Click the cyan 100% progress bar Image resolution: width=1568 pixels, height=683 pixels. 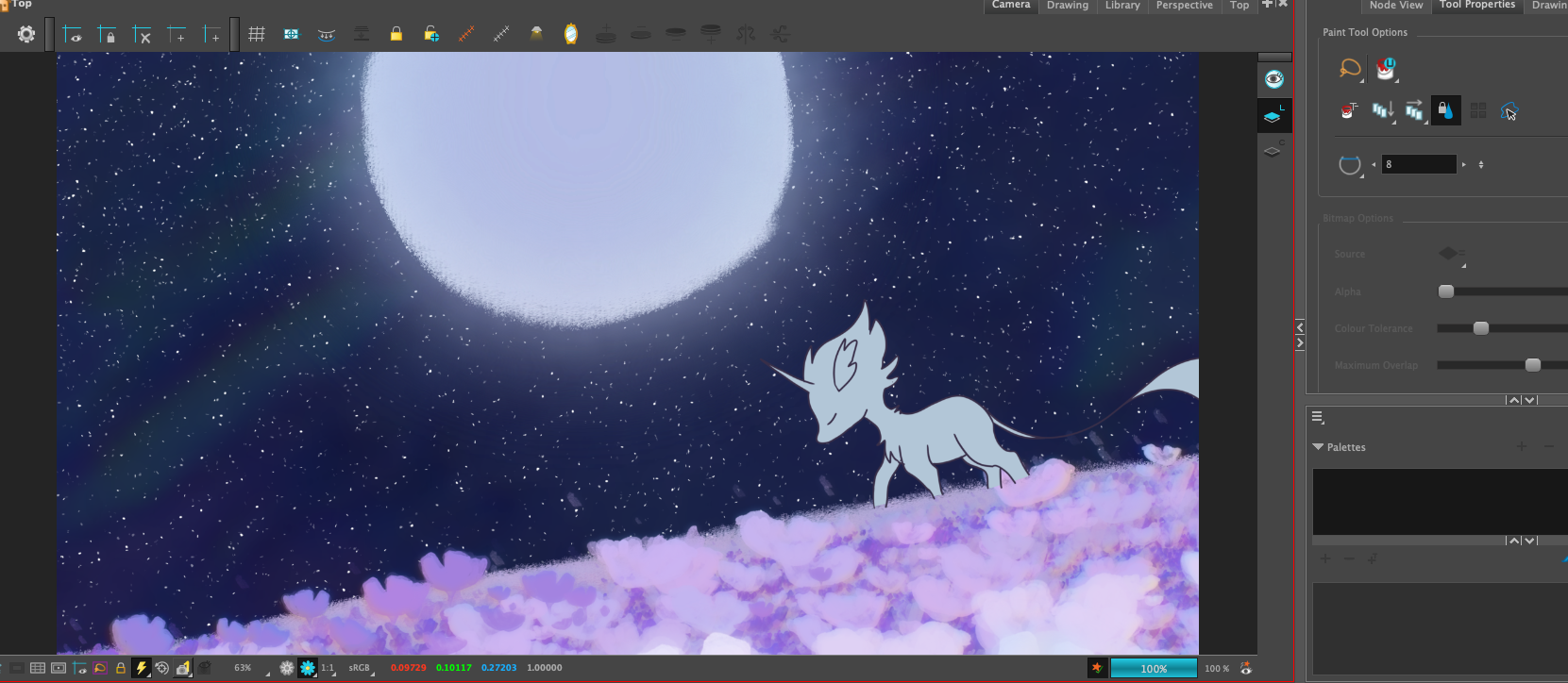(x=1154, y=668)
